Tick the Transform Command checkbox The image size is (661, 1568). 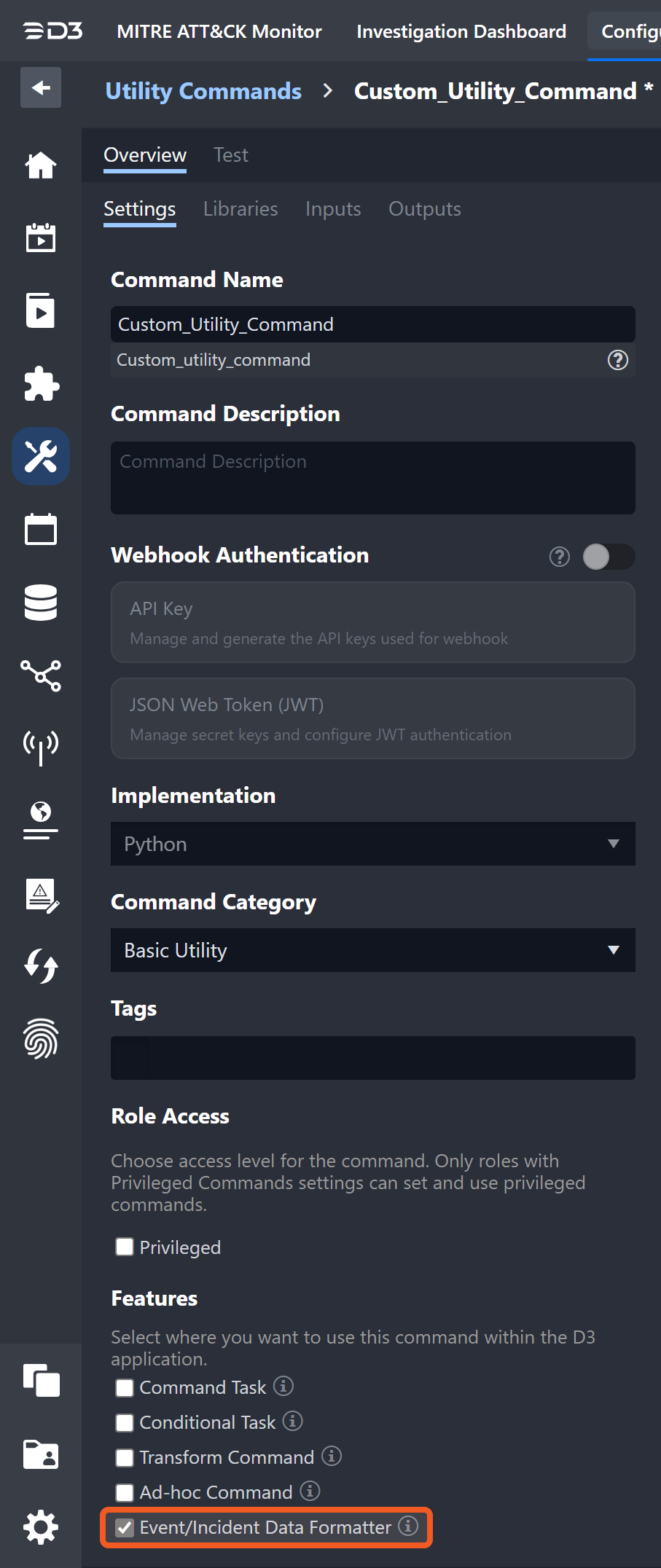click(125, 1457)
